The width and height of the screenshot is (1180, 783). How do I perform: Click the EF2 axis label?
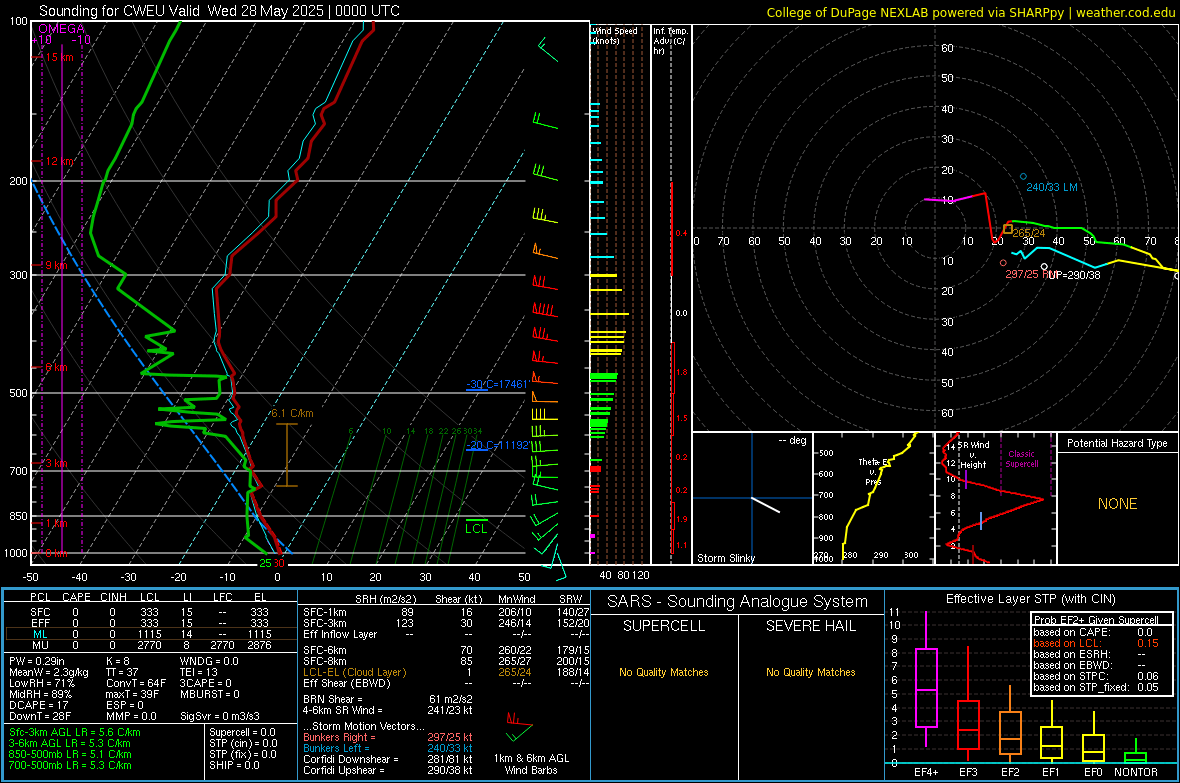(x=1010, y=772)
